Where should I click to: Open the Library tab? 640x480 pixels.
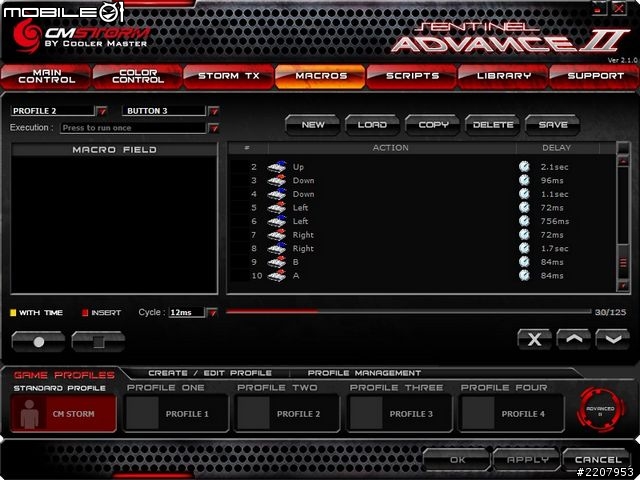coord(503,76)
